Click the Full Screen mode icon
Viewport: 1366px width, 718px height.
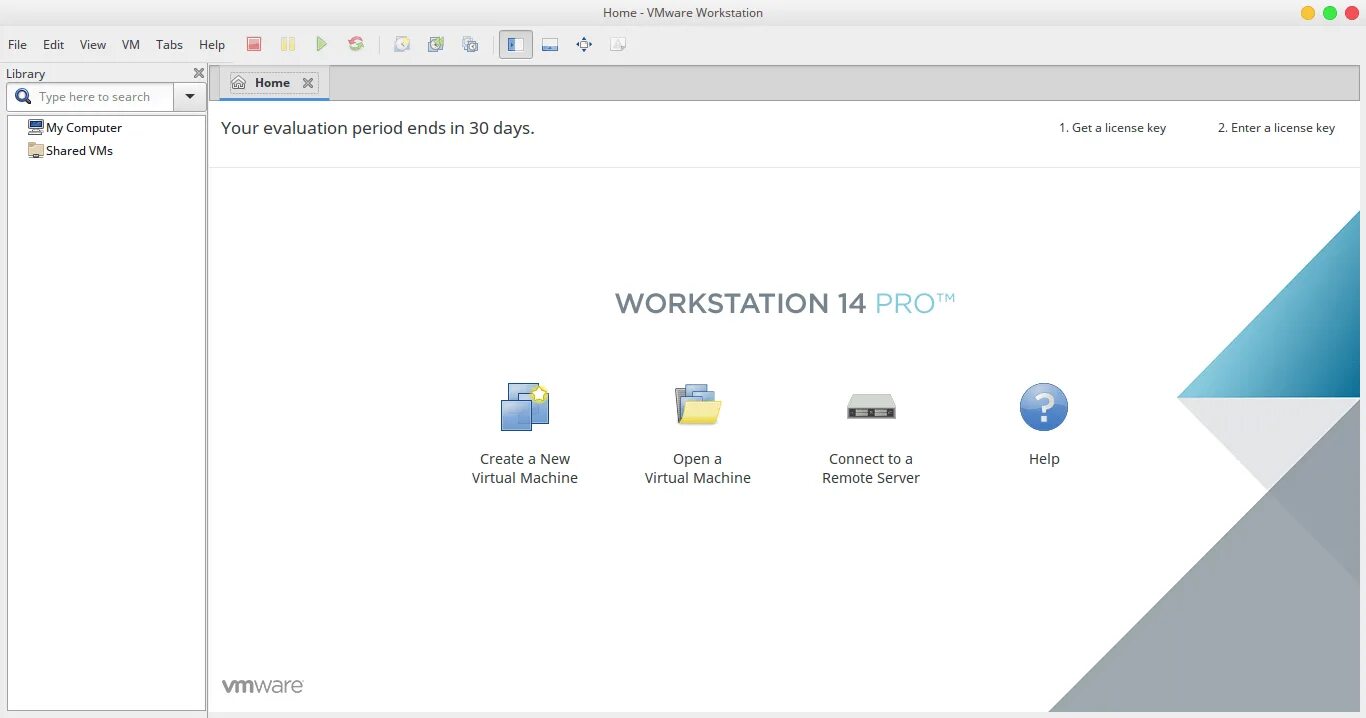[584, 44]
